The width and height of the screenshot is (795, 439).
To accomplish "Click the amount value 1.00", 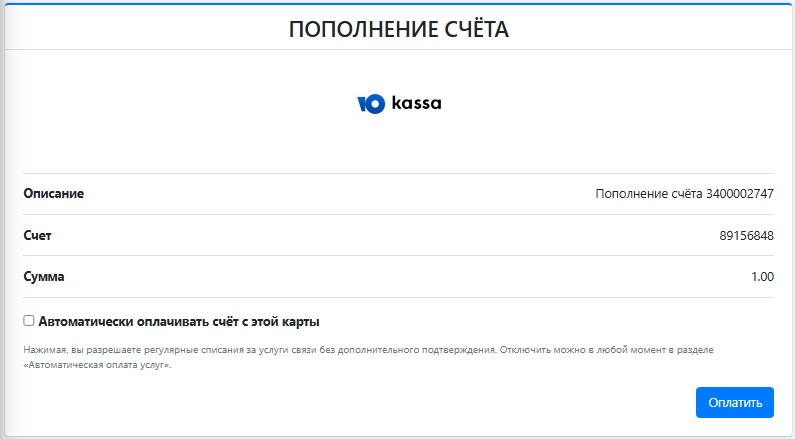I will coord(763,277).
